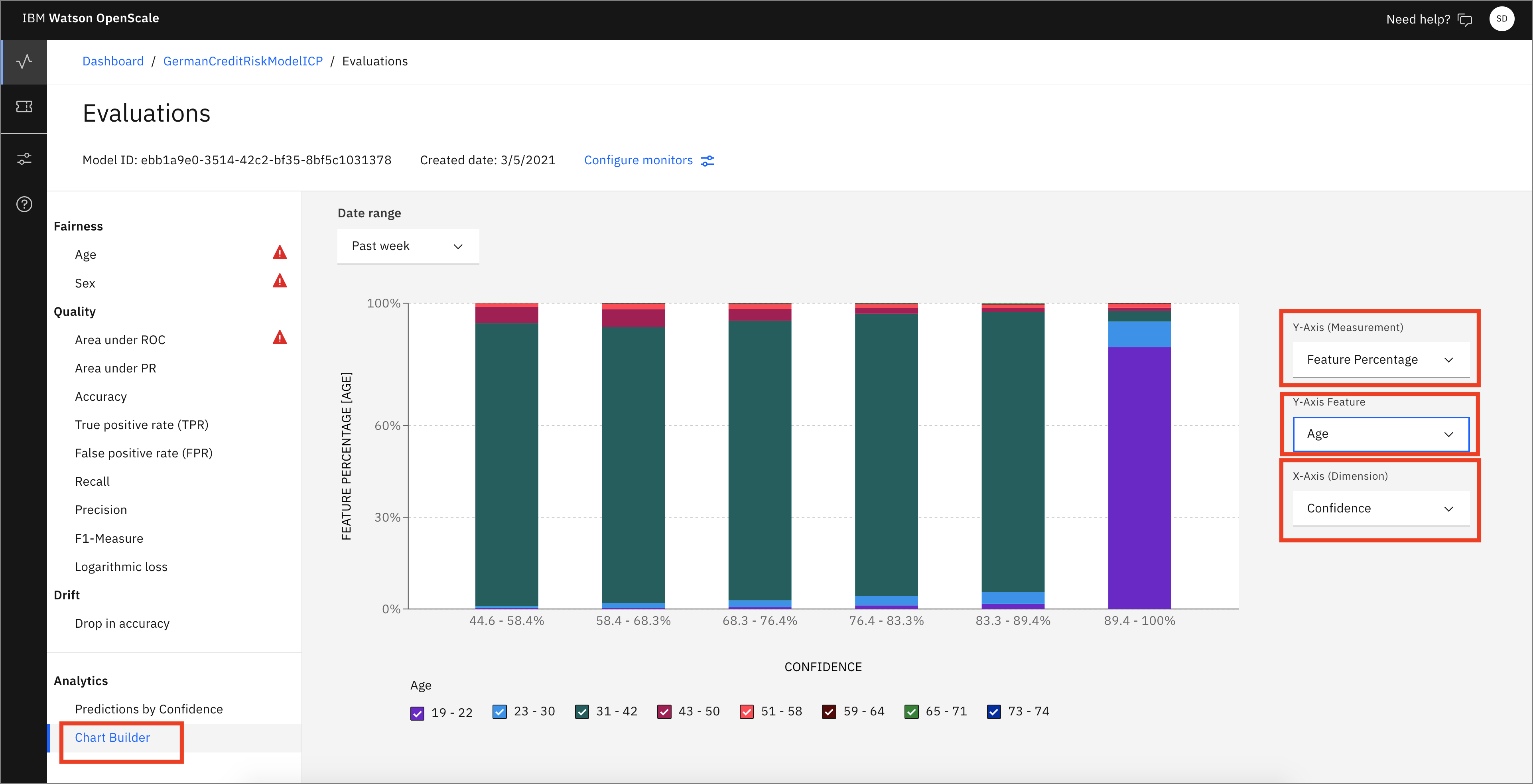
Task: Click the 58.4 - 68.3% maroon bar segment
Action: pos(633,318)
